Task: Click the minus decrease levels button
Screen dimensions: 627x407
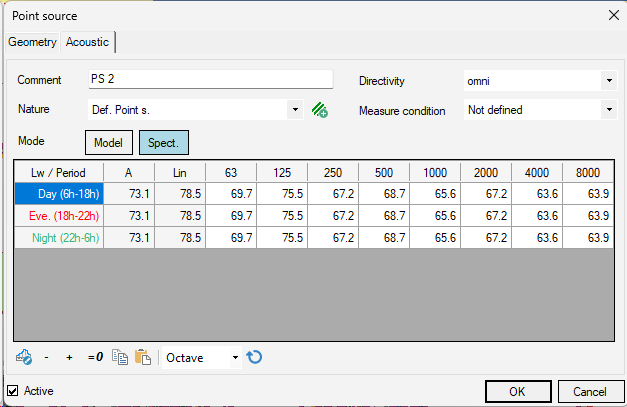Action: click(47, 357)
